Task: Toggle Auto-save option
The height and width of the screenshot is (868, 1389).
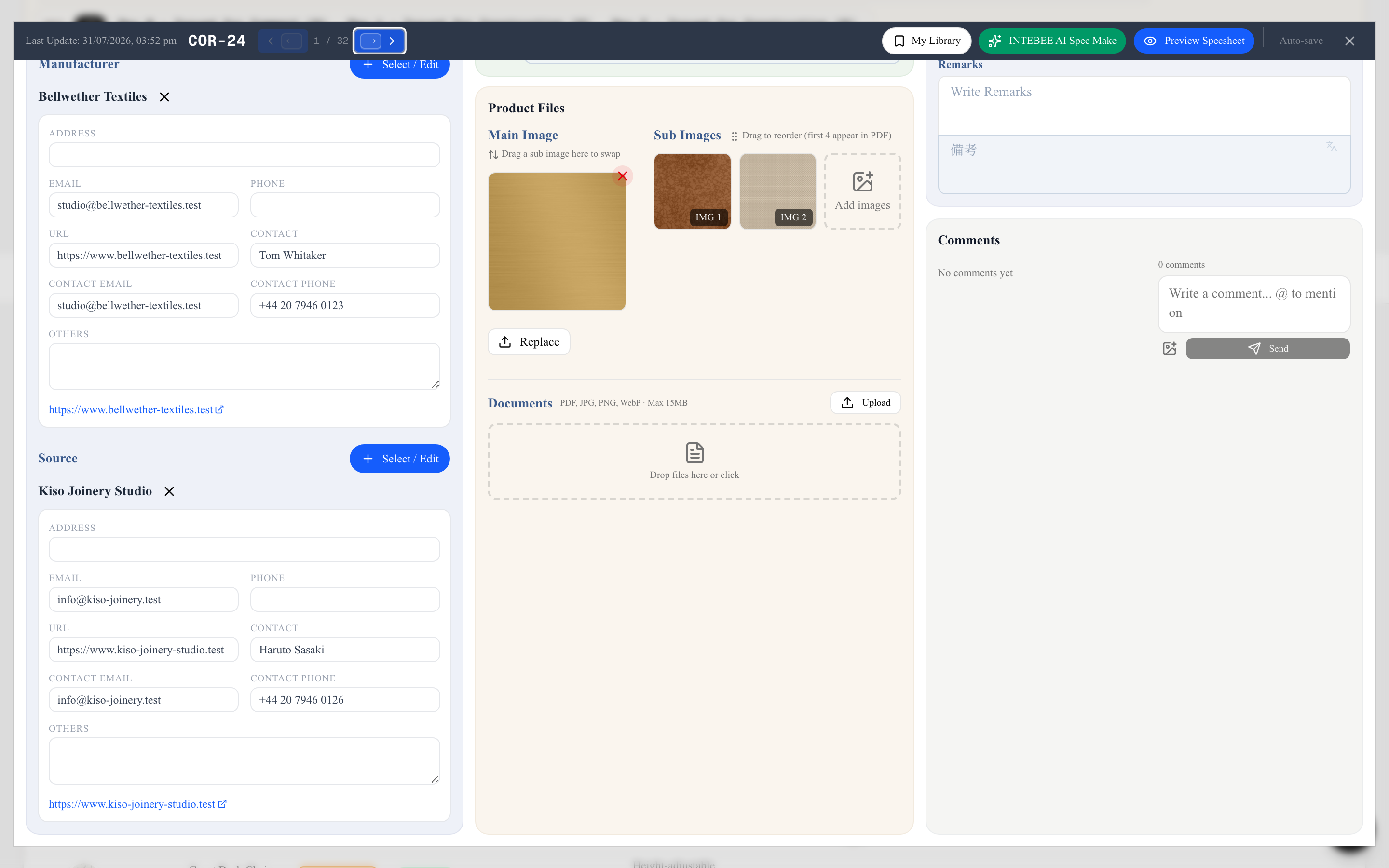Action: pos(1301,41)
